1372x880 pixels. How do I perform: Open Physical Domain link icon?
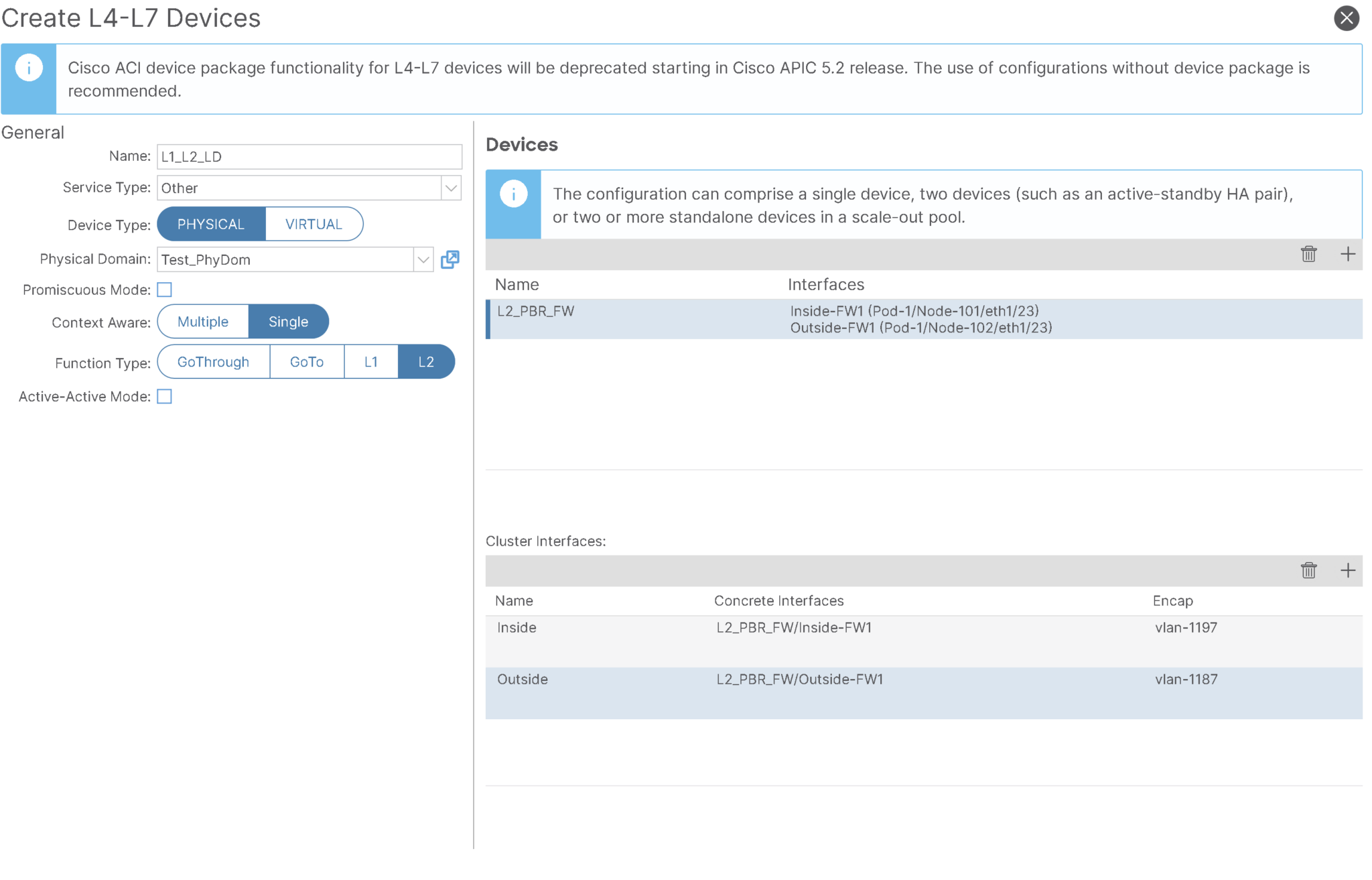pyautogui.click(x=450, y=259)
